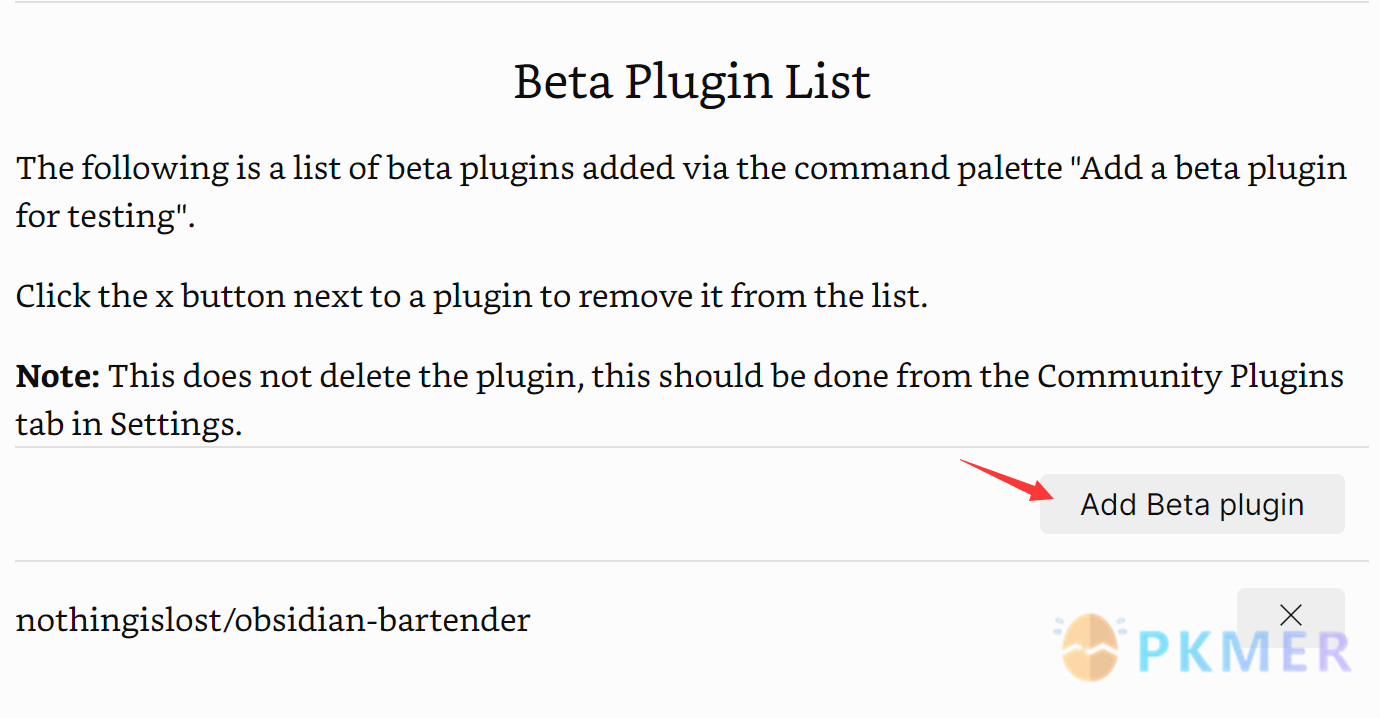
Task: Click the sentence about the x button
Action: [x=472, y=297]
